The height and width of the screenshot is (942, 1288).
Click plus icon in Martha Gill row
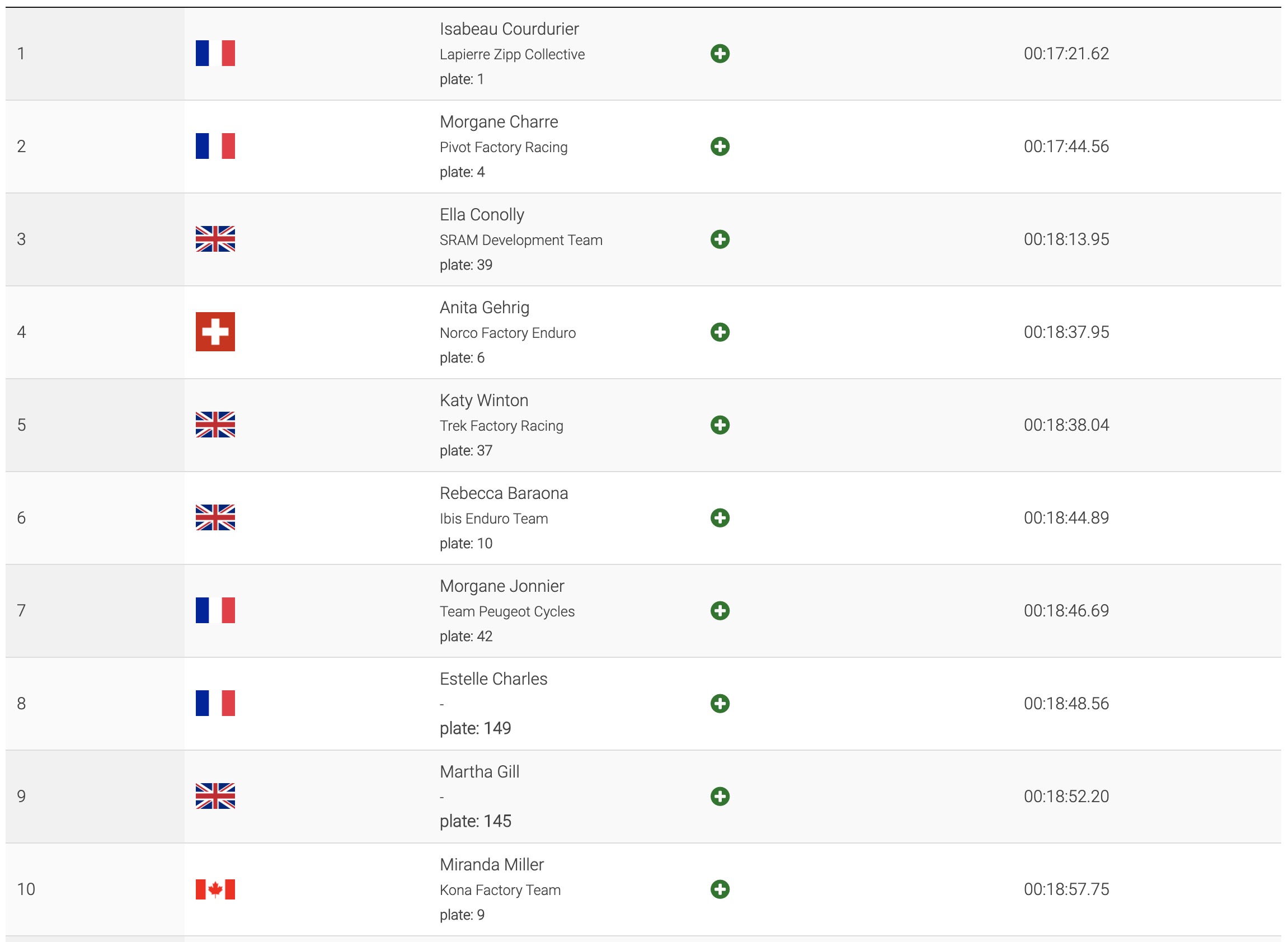pyautogui.click(x=720, y=797)
